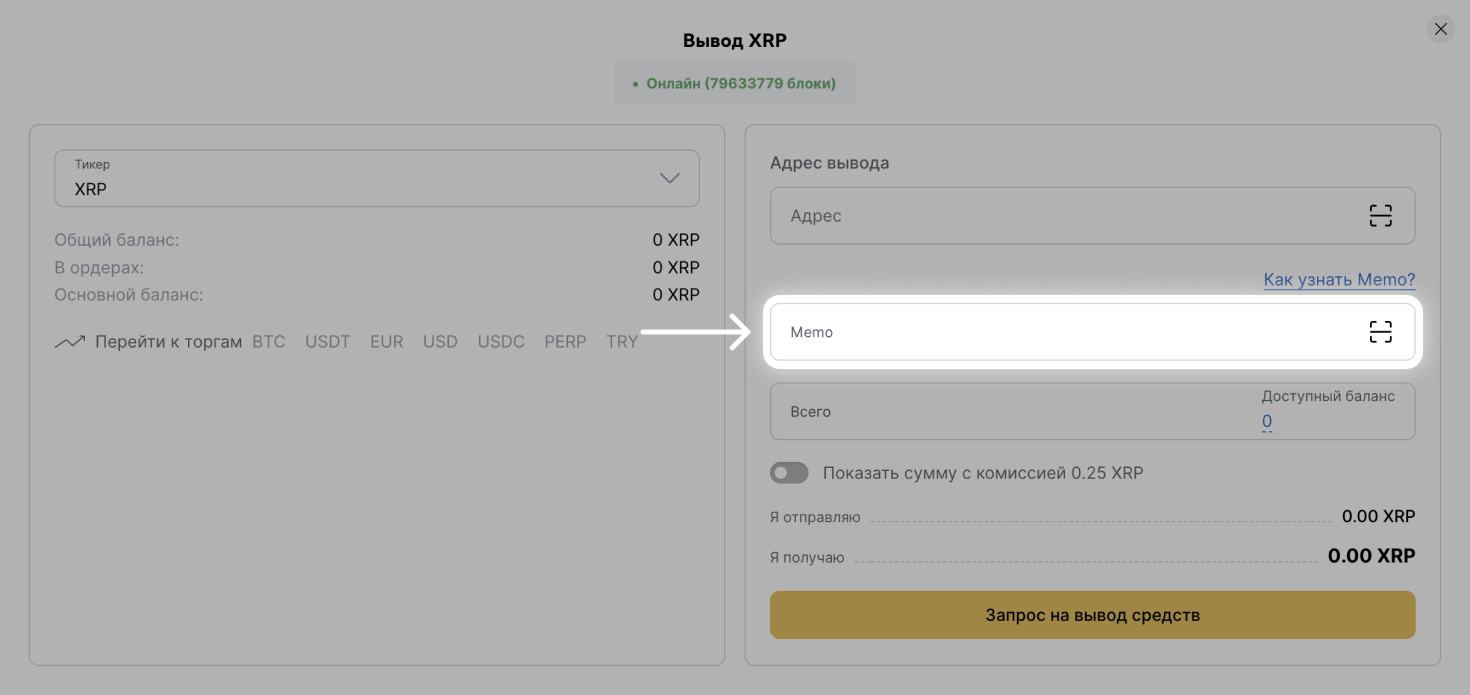The width and height of the screenshot is (1470, 695).
Task: Click the 'Доступный баланс' label
Action: pos(1328,396)
